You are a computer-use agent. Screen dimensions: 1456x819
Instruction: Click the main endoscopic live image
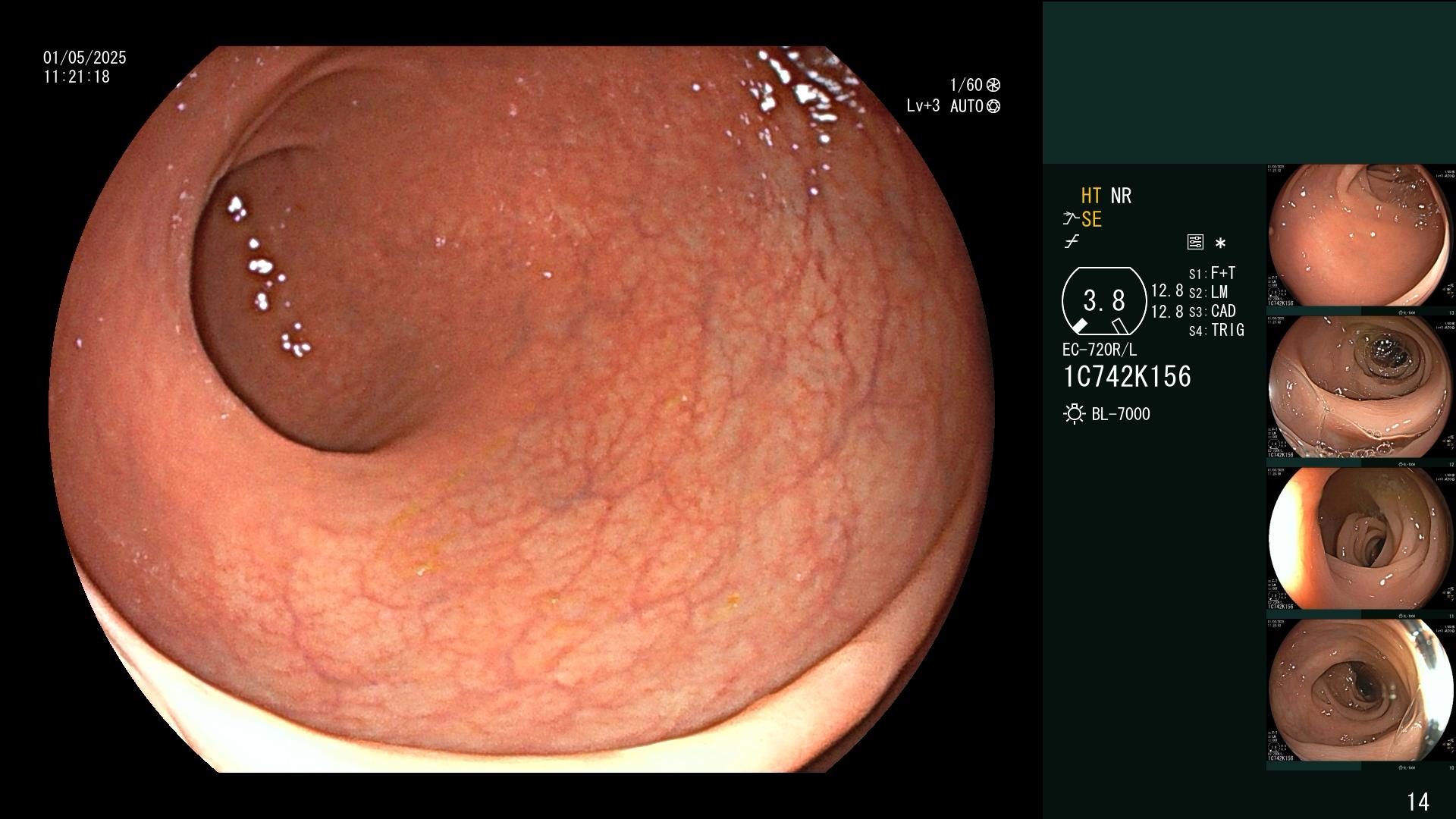pos(522,409)
